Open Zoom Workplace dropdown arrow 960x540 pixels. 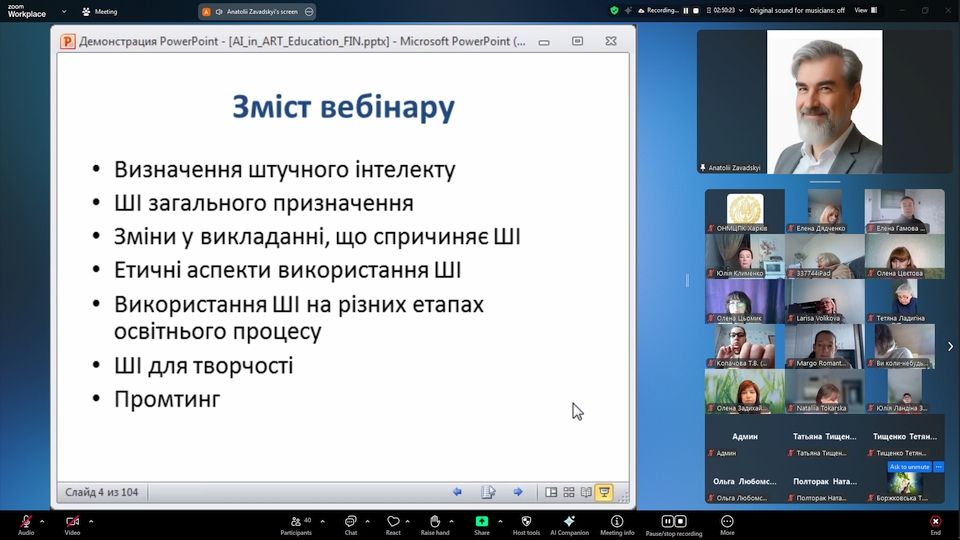(64, 11)
